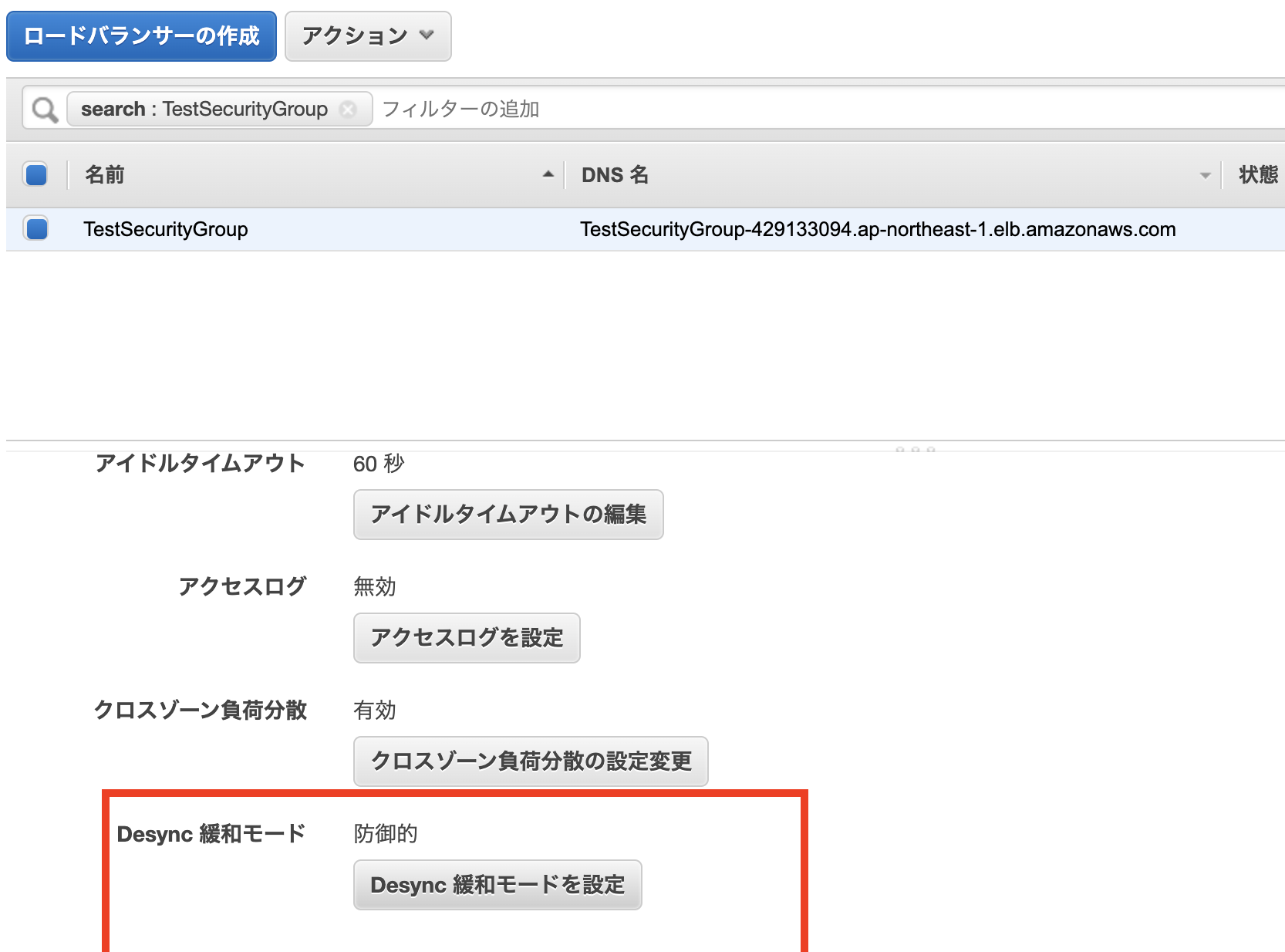
Task: Expand the 状態 column sort control
Action: 1260,175
